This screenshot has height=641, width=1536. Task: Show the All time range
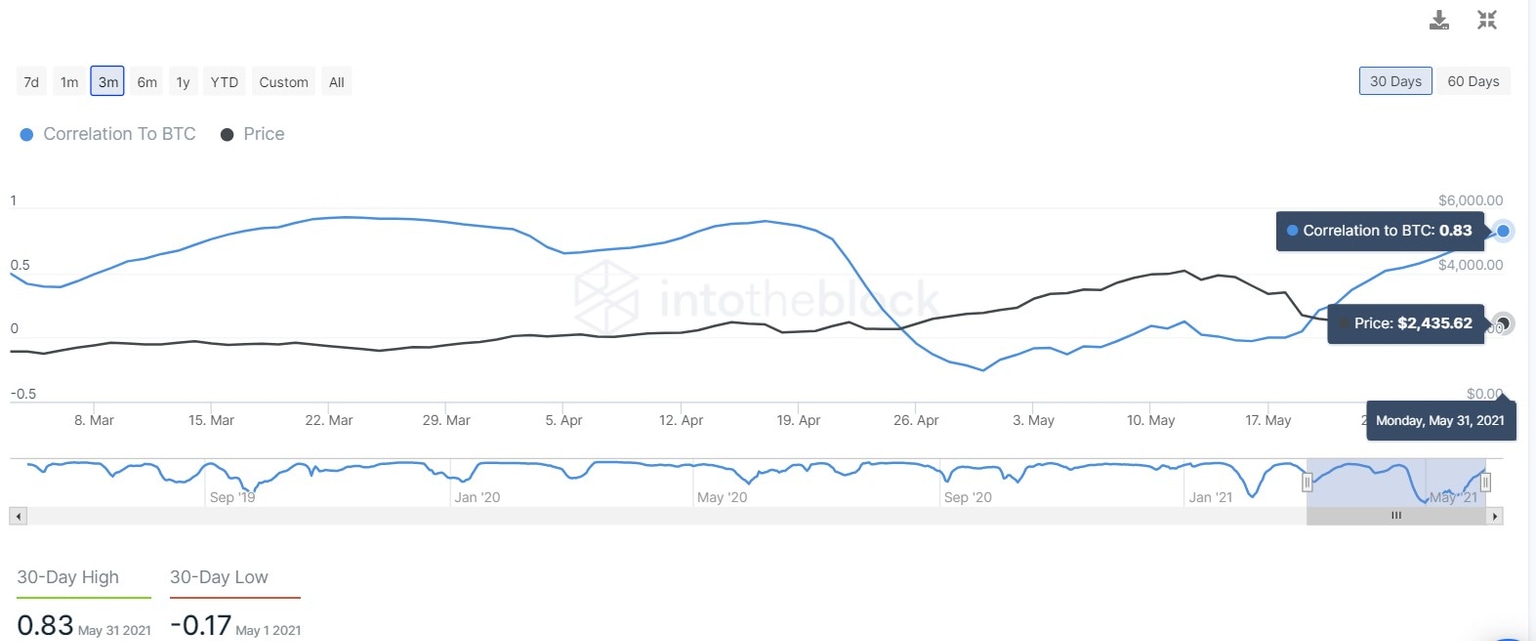point(336,81)
